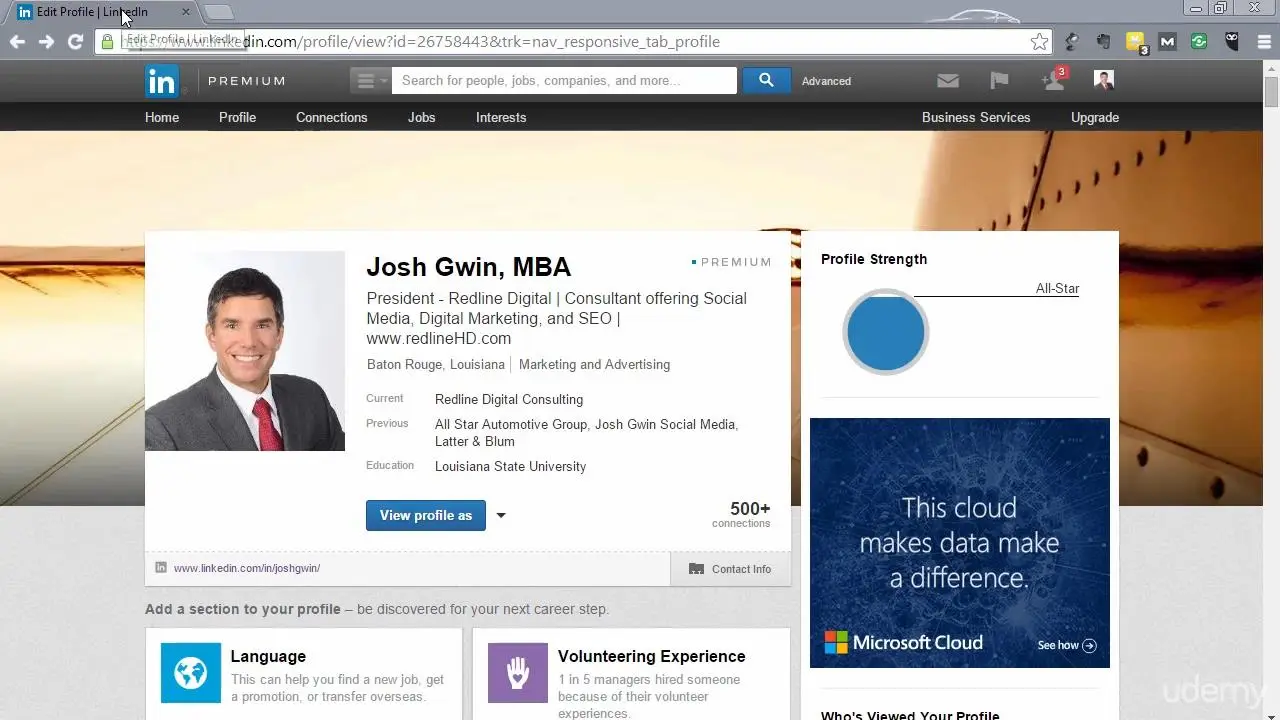Click See how on Microsoft Cloud ad
Image resolution: width=1280 pixels, height=720 pixels.
coord(1067,645)
